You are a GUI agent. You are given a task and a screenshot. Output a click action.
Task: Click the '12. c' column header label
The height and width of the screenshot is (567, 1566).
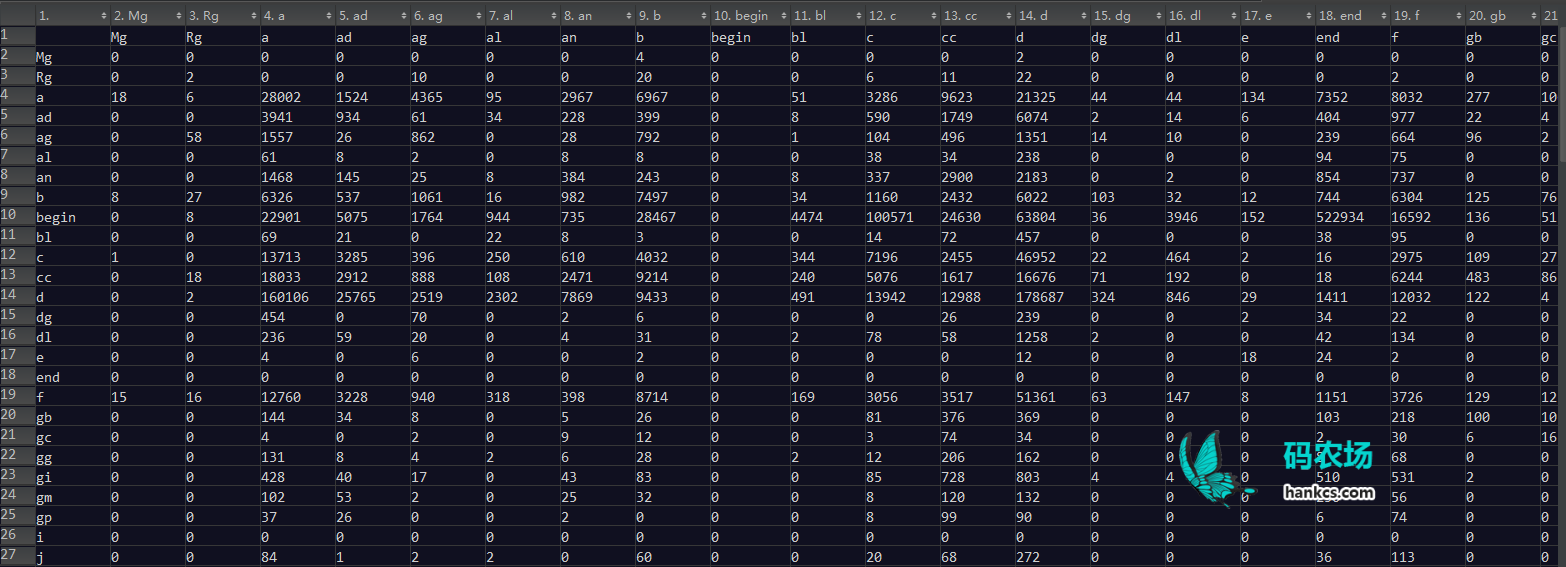[883, 16]
